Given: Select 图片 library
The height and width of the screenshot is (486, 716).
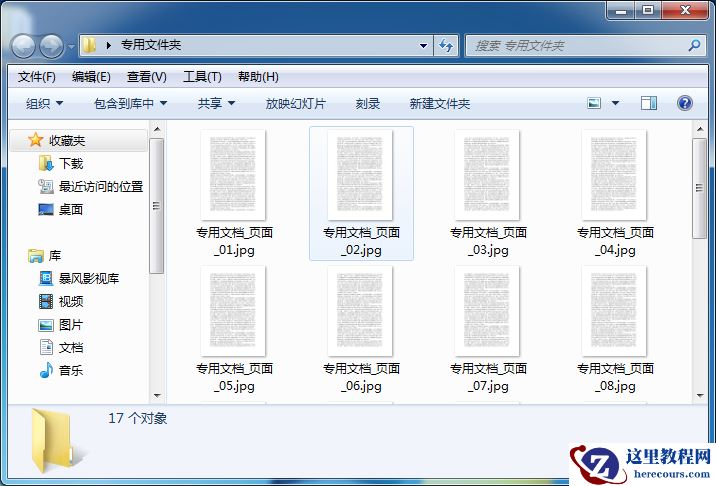Looking at the screenshot, I should 71,325.
